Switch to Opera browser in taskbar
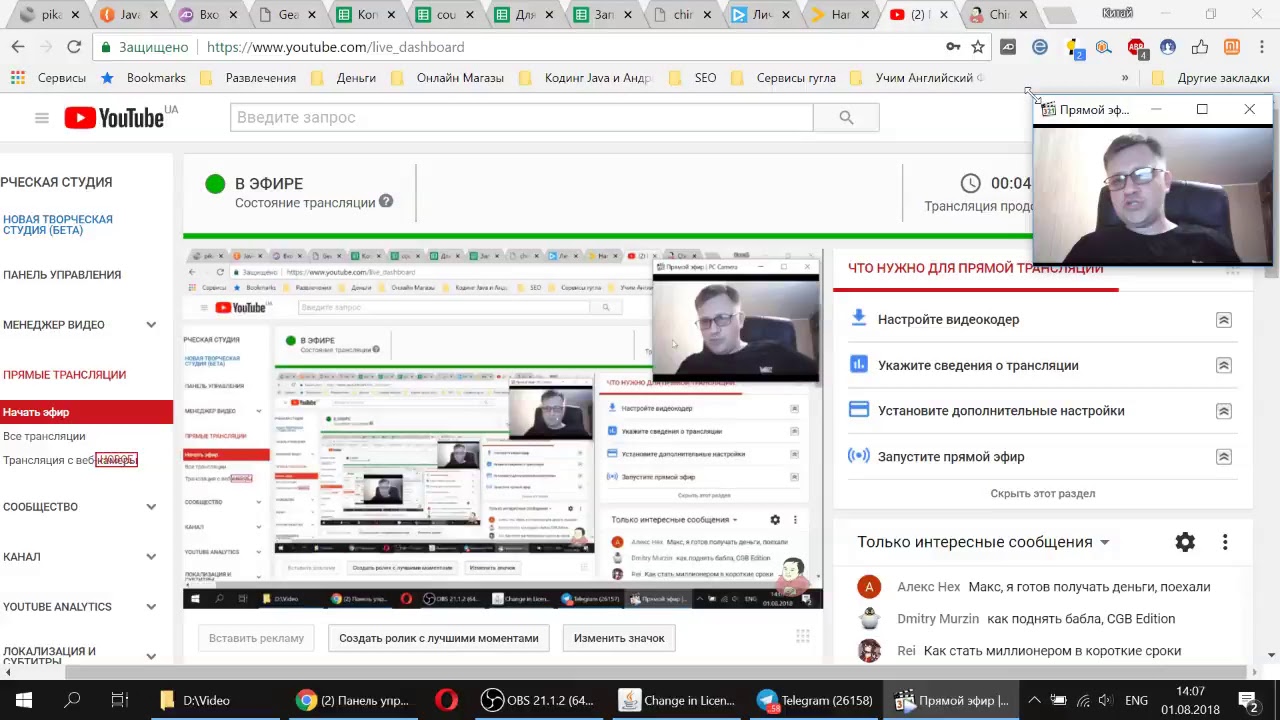 [446, 700]
